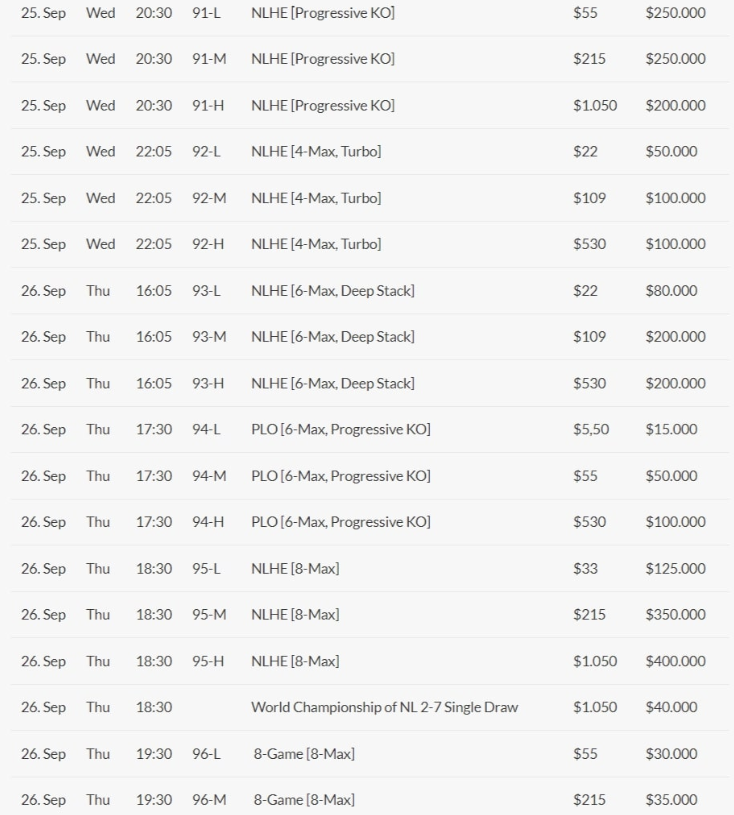Screen dimensions: 734x815
Task: Click the $400.000 guarantee amount
Action: 675,661
